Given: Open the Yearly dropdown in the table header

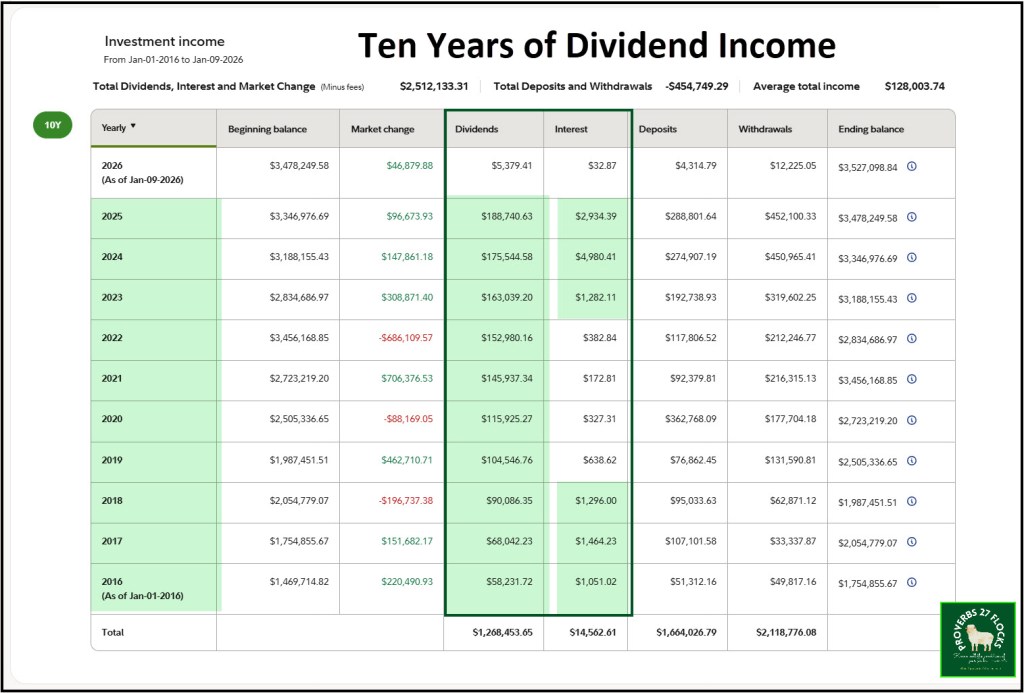Looking at the screenshot, I should tap(120, 128).
